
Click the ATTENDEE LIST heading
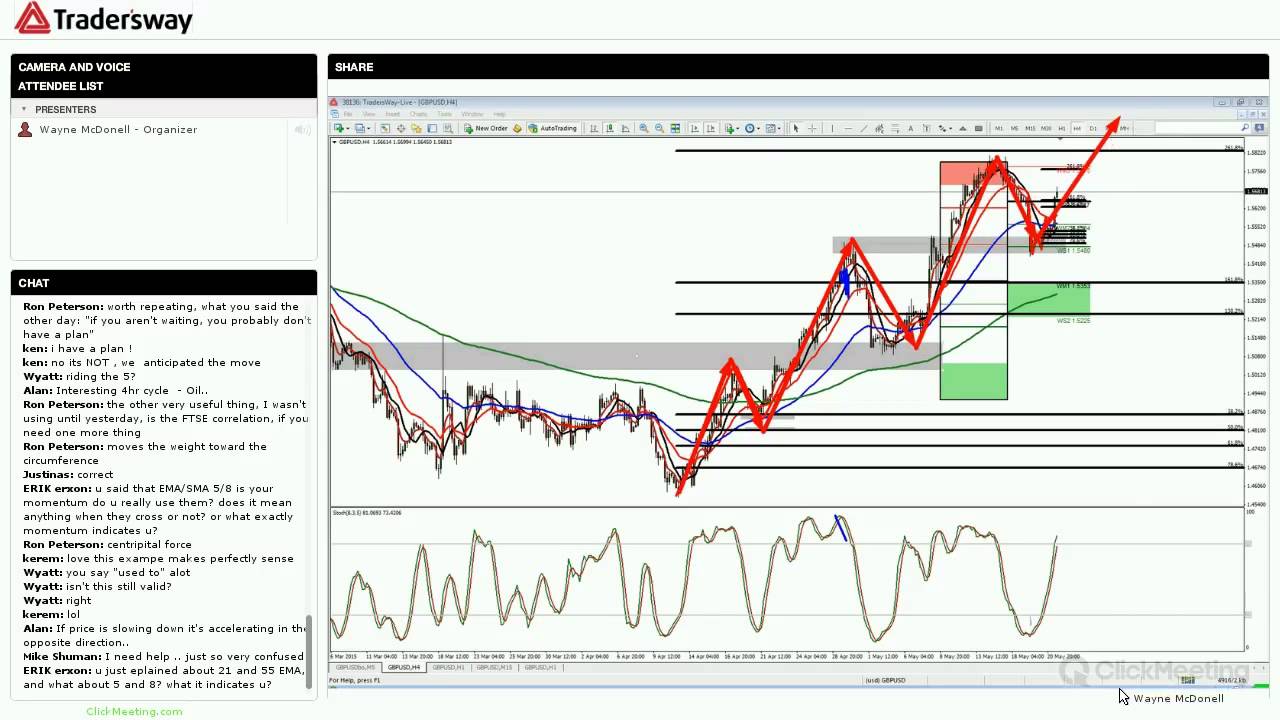pos(60,86)
